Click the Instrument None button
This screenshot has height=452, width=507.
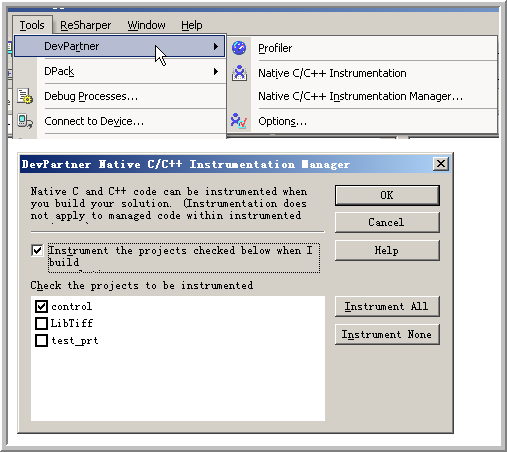point(387,334)
